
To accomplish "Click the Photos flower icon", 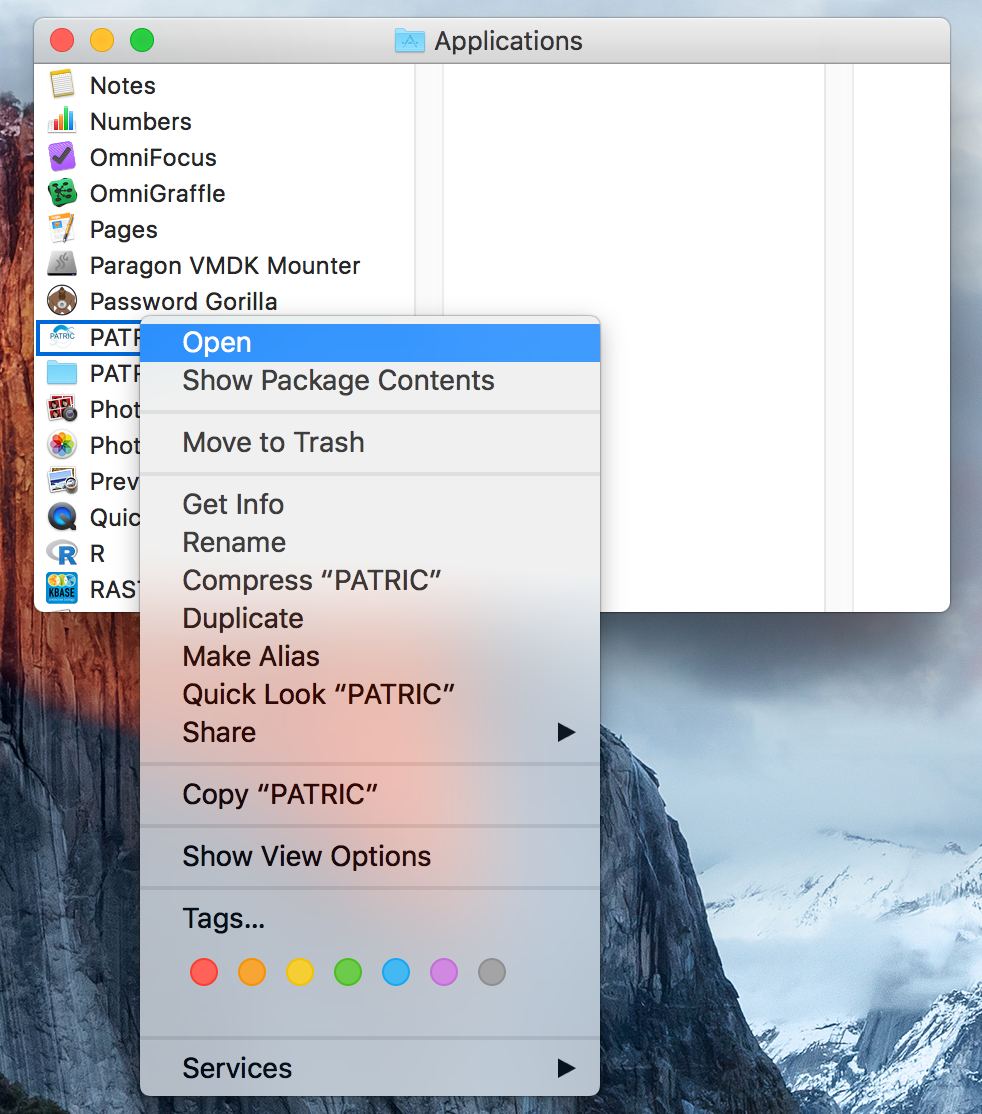I will [62, 445].
